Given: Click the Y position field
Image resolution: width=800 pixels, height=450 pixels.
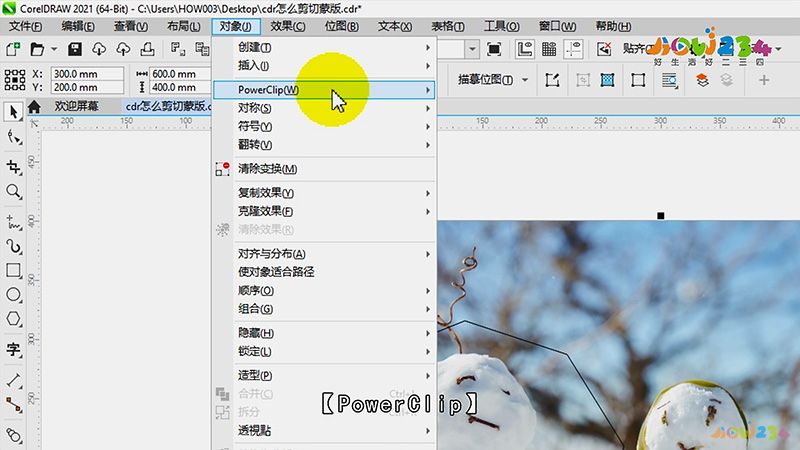Looking at the screenshot, I should pyautogui.click(x=87, y=87).
